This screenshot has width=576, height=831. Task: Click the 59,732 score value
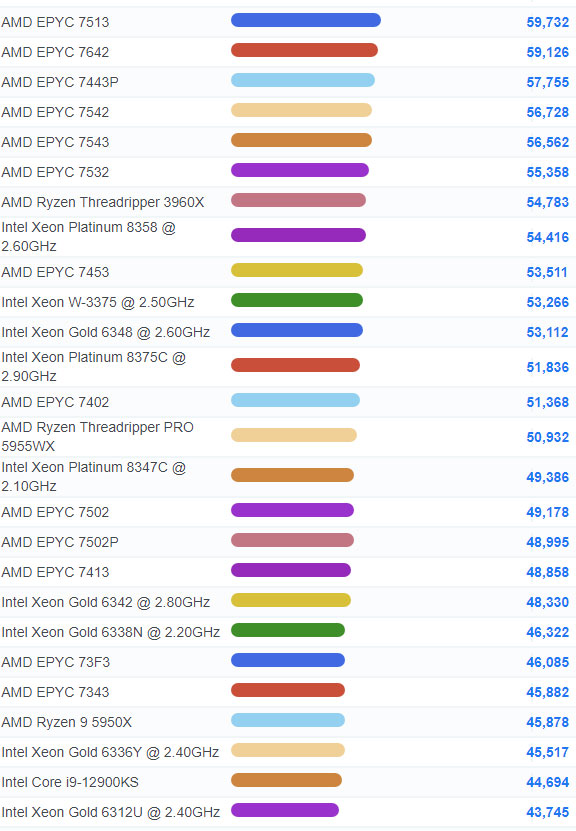(547, 22)
